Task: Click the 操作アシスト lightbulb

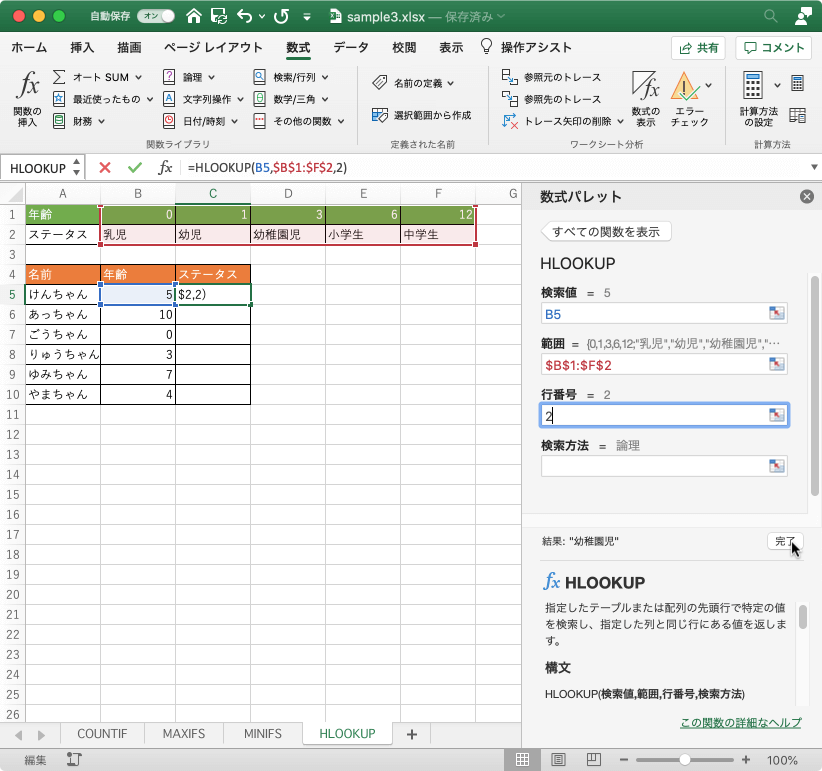Action: [x=486, y=47]
